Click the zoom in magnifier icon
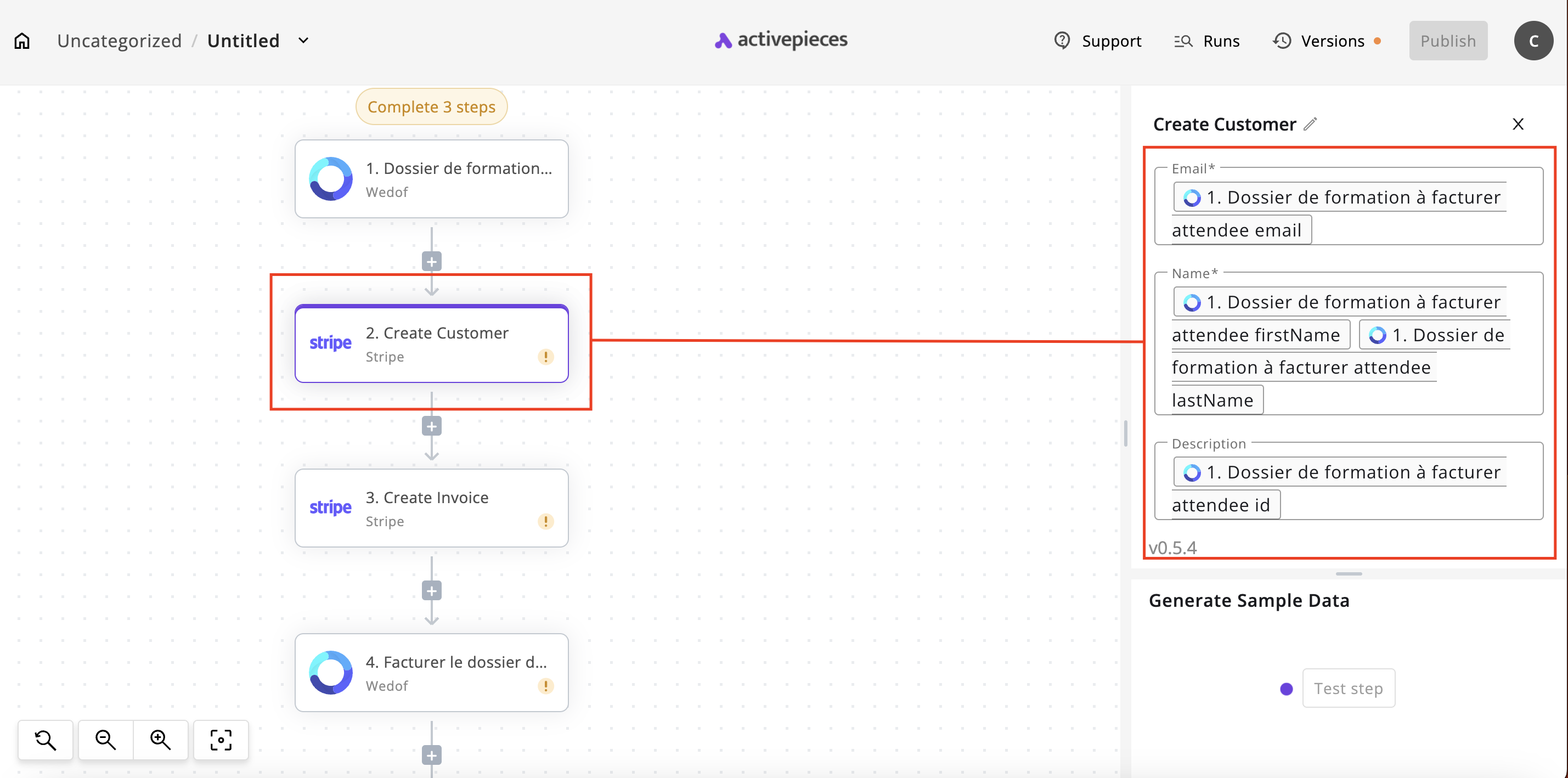The width and height of the screenshot is (1568, 778). [160, 740]
